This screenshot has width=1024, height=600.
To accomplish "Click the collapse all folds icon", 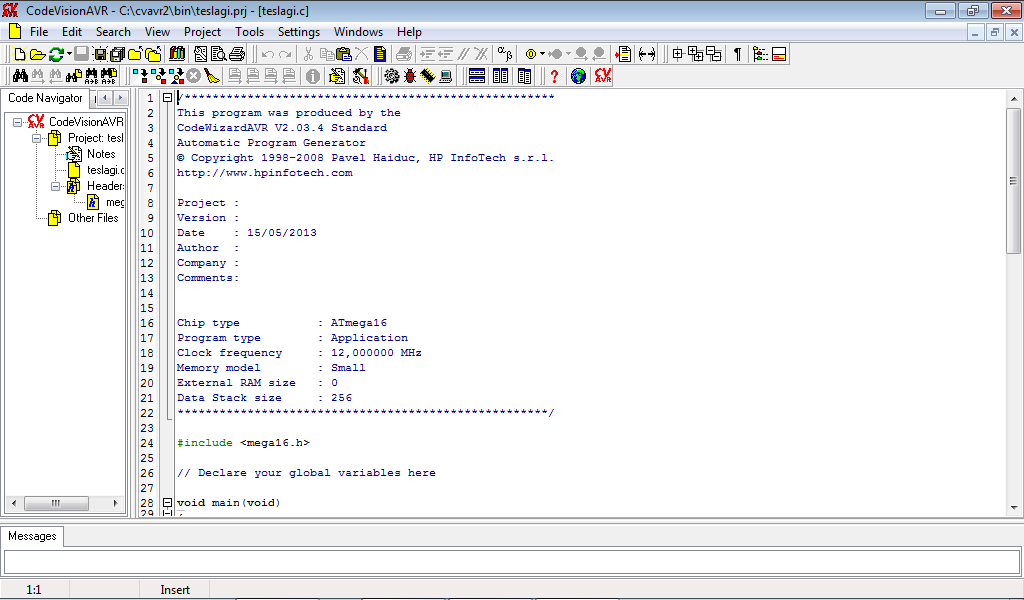I will (x=714, y=54).
